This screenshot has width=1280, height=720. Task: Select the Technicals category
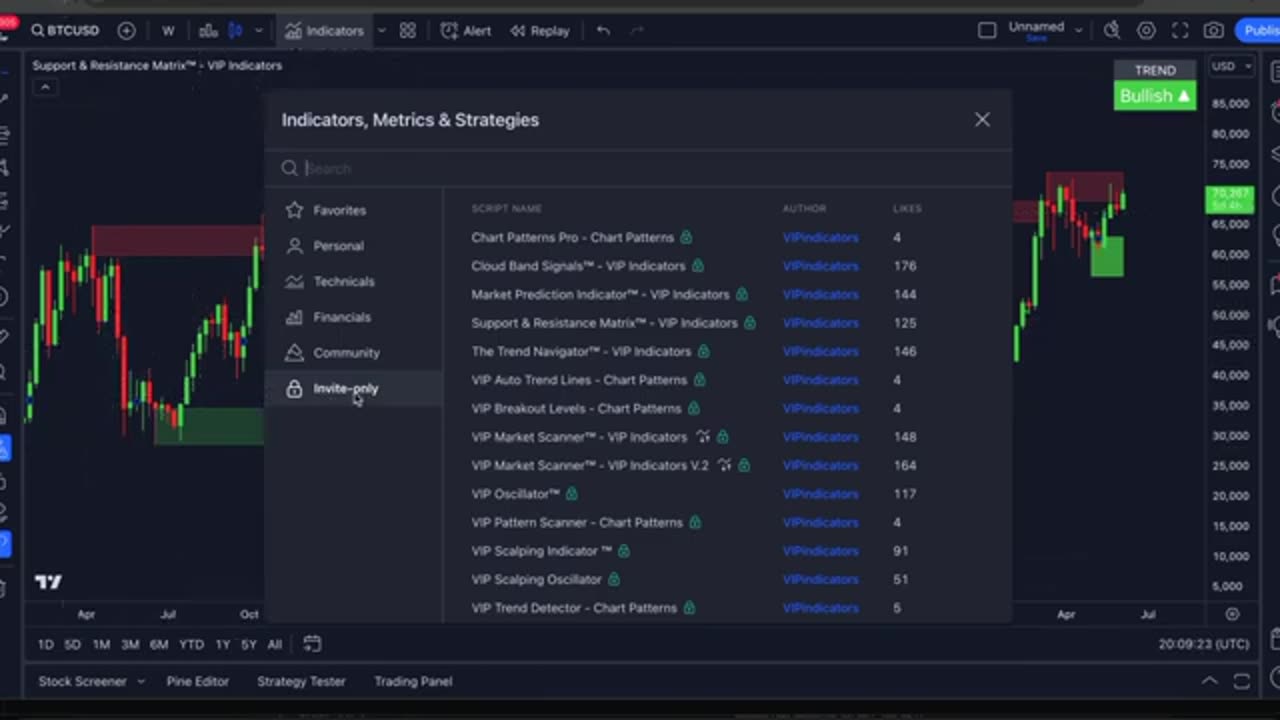tap(353, 282)
